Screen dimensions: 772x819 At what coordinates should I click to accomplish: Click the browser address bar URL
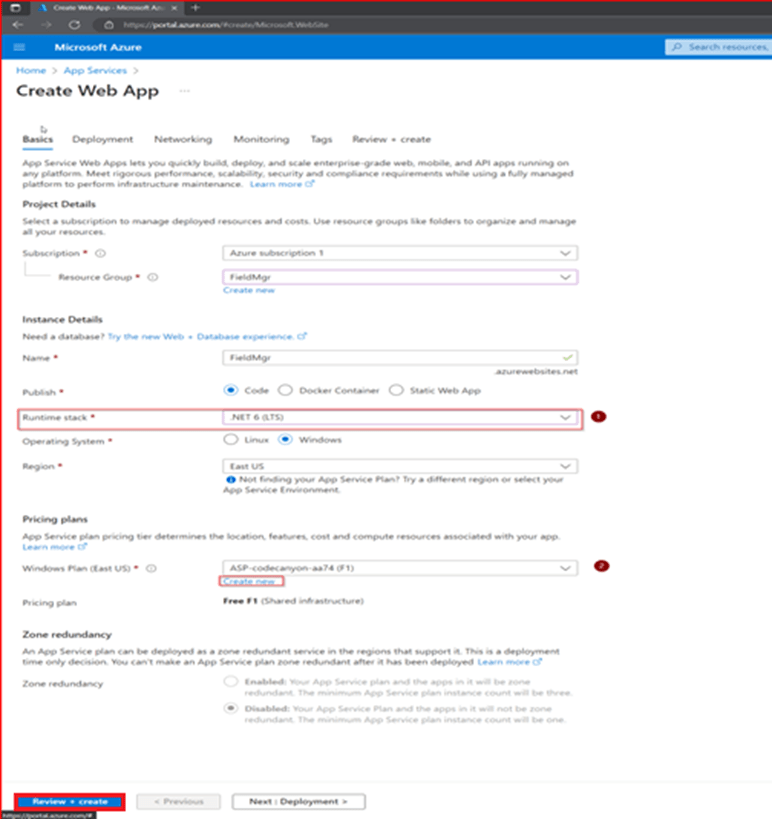pyautogui.click(x=226, y=25)
